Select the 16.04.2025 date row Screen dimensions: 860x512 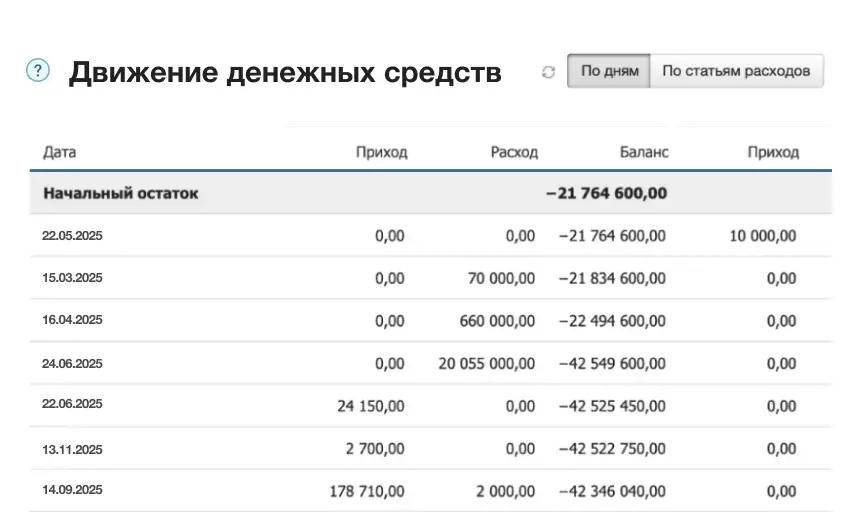click(x=431, y=320)
